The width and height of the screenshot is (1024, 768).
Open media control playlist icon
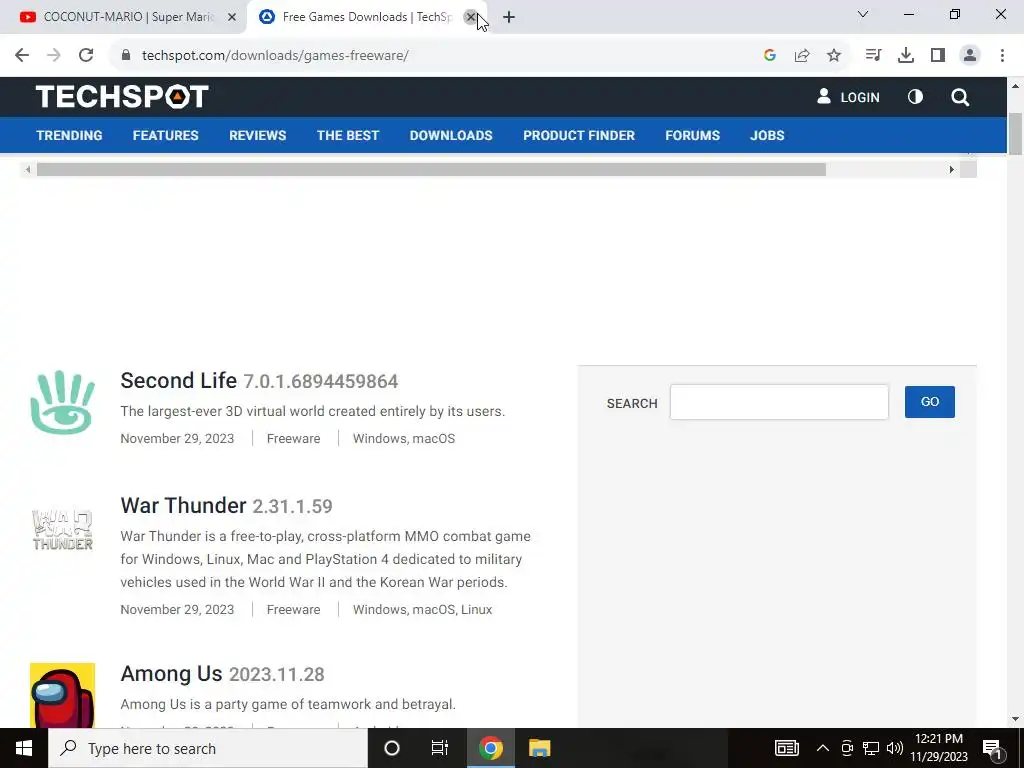point(873,56)
